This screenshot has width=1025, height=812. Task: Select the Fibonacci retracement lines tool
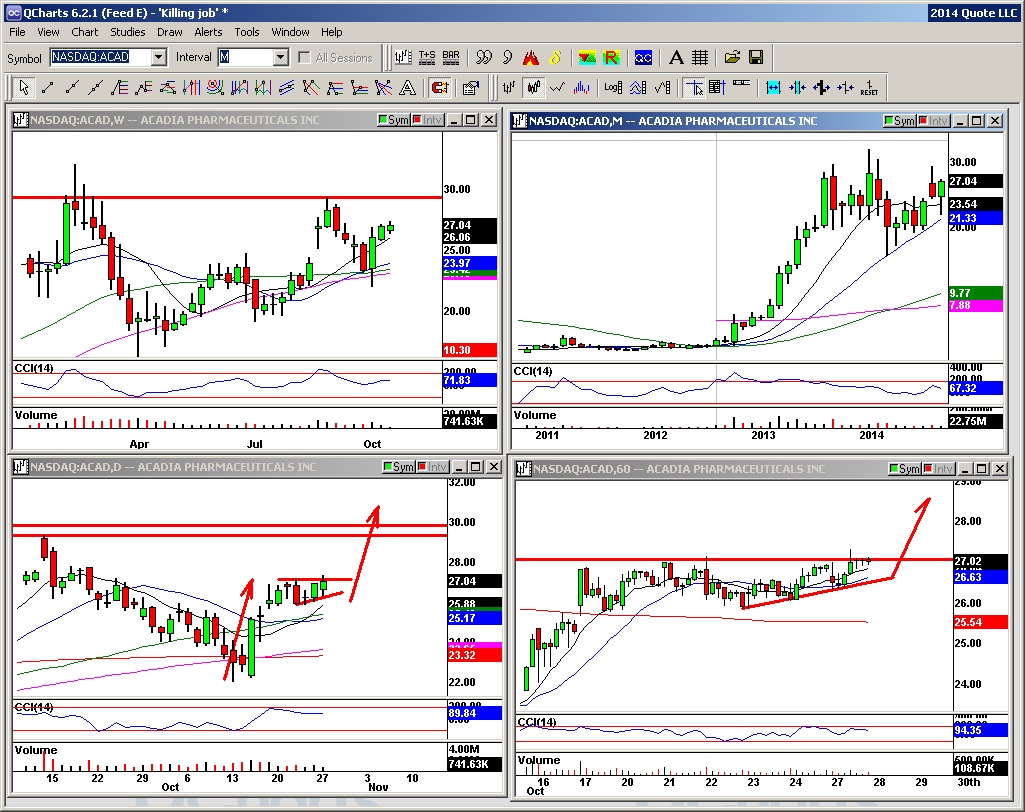120,87
